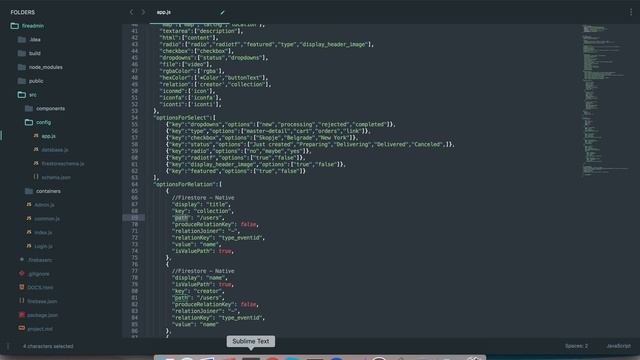This screenshot has height=360, width=640.
Task: Click the JS icon beside Login.js
Action: point(29,246)
